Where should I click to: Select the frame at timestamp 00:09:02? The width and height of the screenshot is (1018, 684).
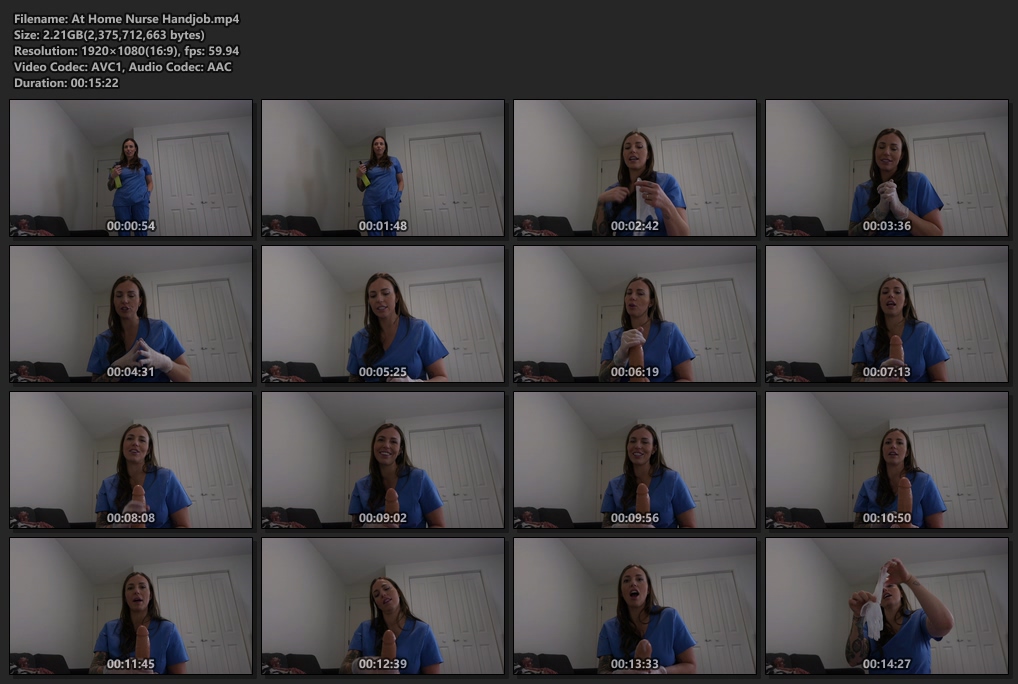tap(383, 460)
